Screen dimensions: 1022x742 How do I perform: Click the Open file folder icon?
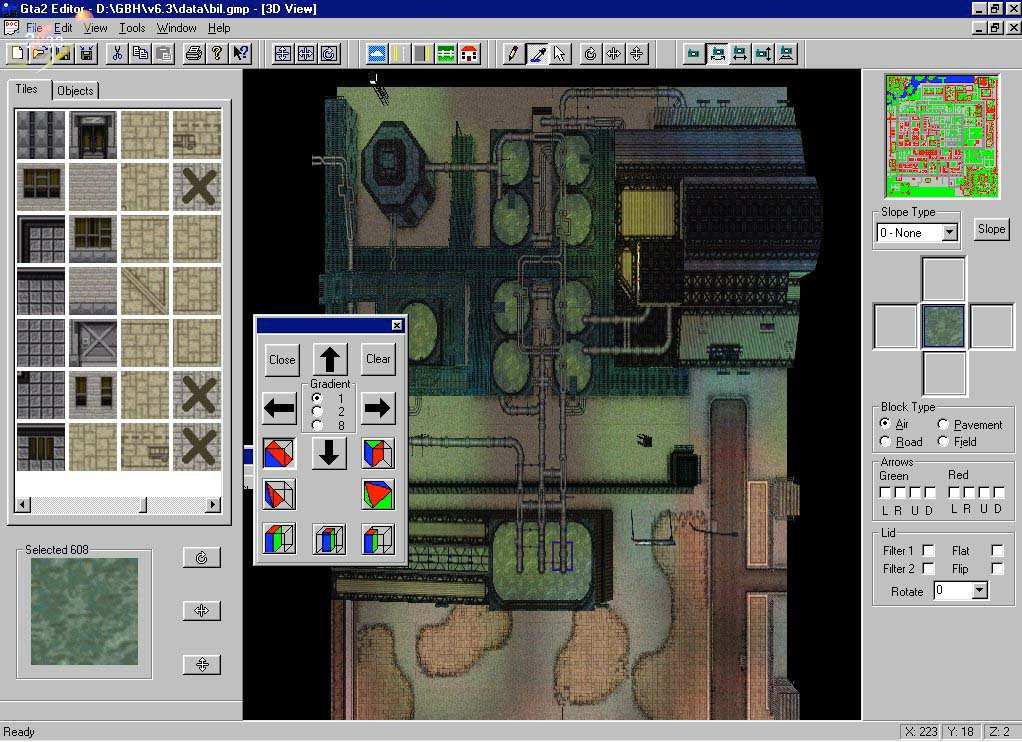(40, 53)
